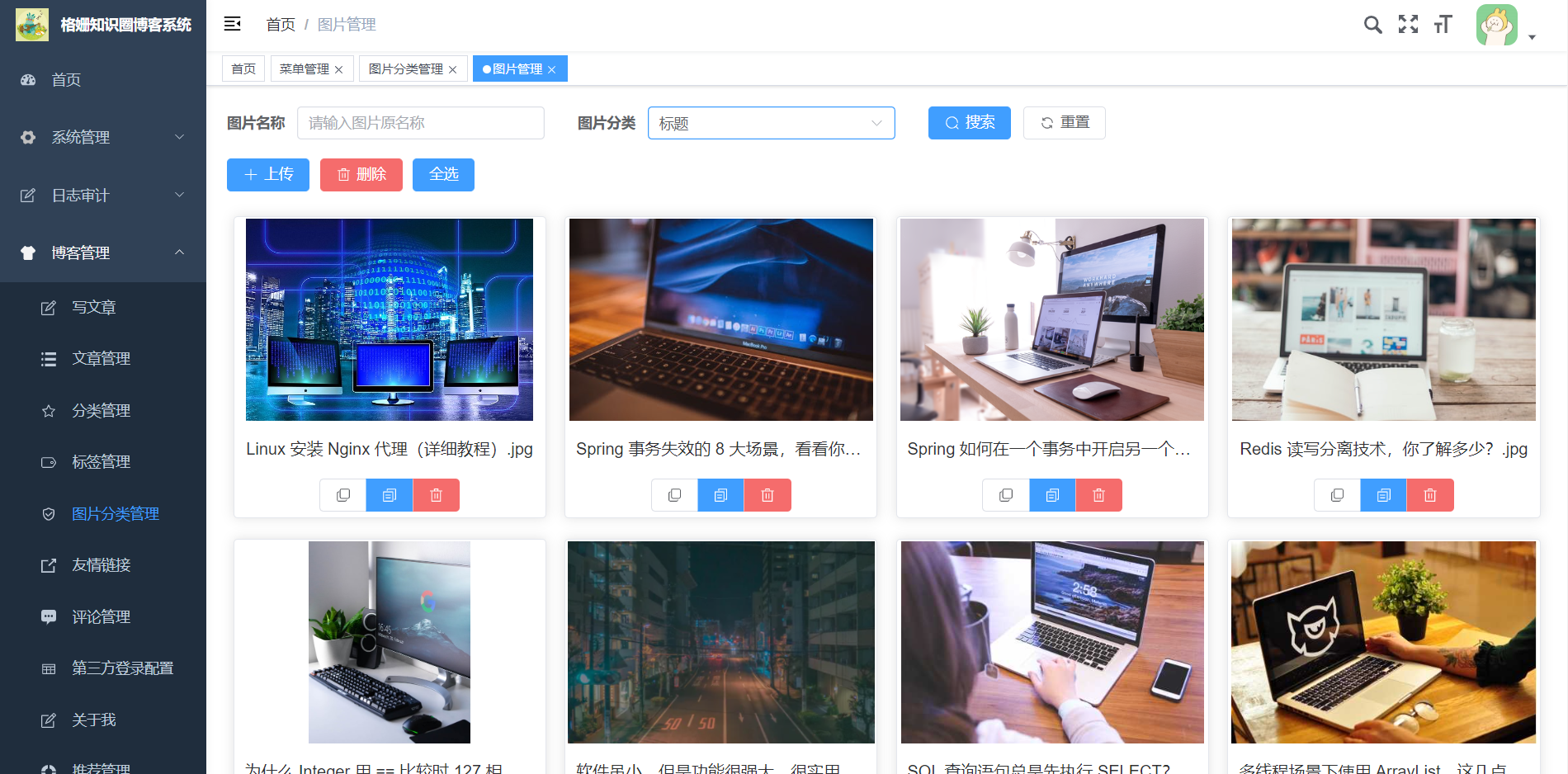Select the Spring 事务失效 laptop thumbnail
This screenshot has height=774, width=1568.
click(x=720, y=319)
